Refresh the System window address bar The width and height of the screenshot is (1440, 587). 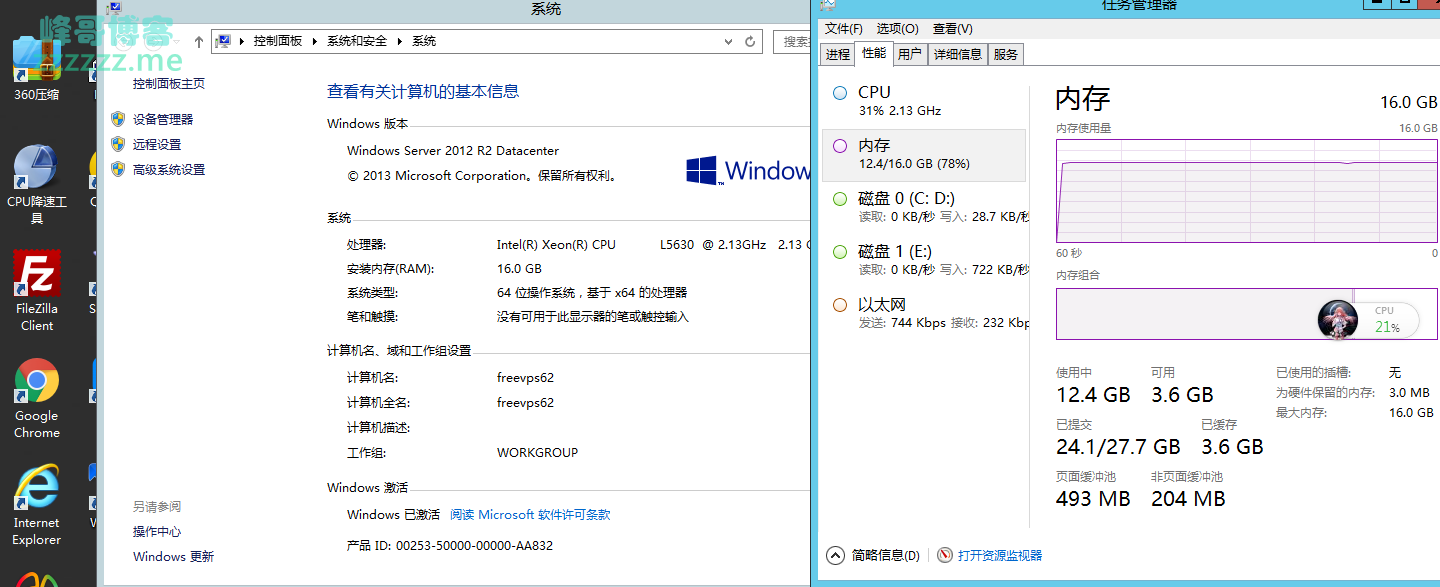(750, 41)
